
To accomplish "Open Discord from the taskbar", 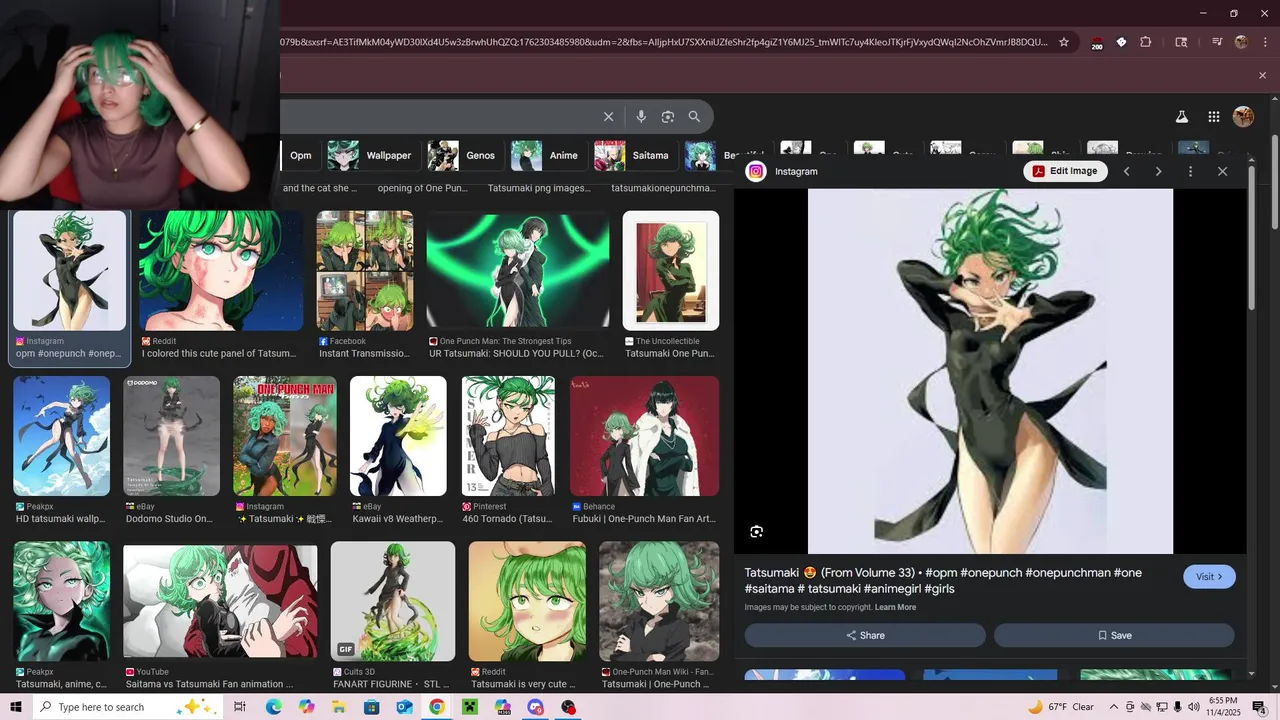I will (535, 707).
